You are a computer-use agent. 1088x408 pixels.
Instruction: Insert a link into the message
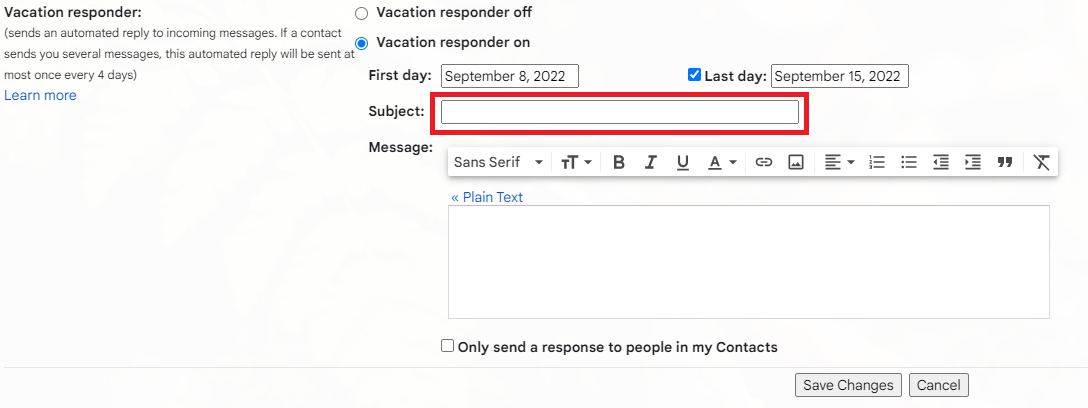pyautogui.click(x=764, y=162)
